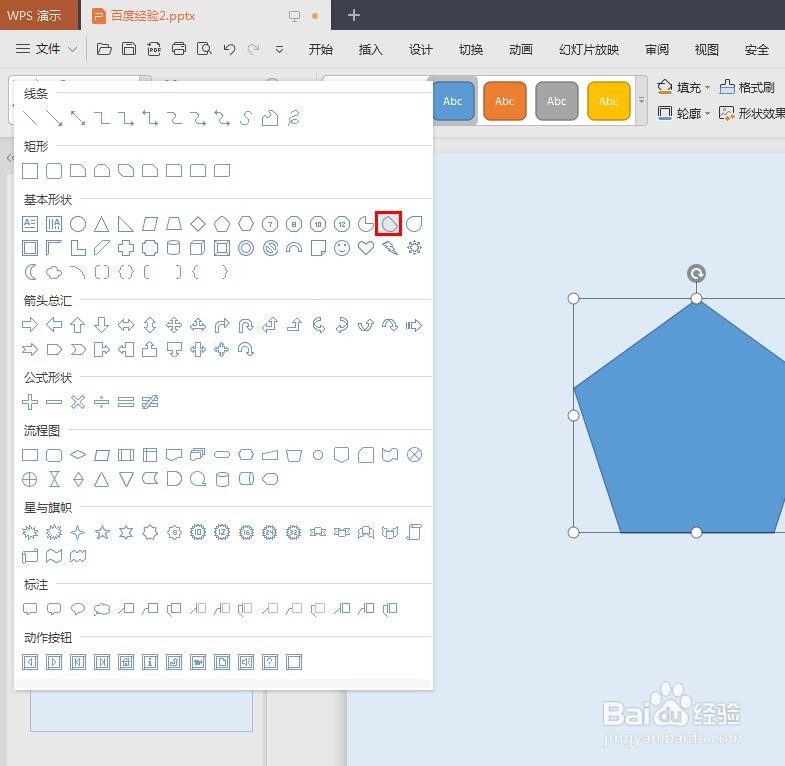Apply the gray Abc shape style
The height and width of the screenshot is (766, 785).
(557, 101)
